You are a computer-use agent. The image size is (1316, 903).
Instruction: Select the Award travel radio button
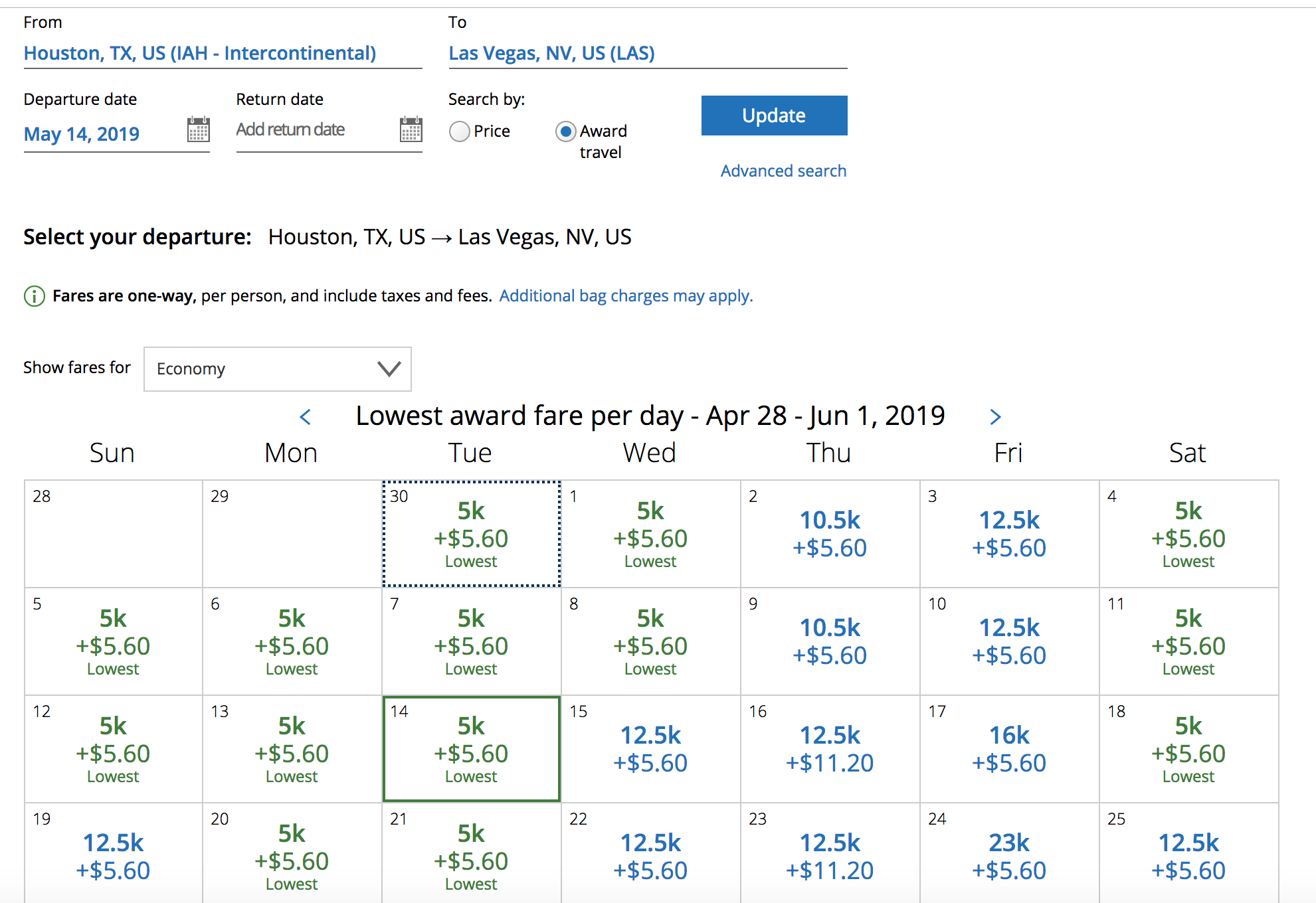[565, 131]
